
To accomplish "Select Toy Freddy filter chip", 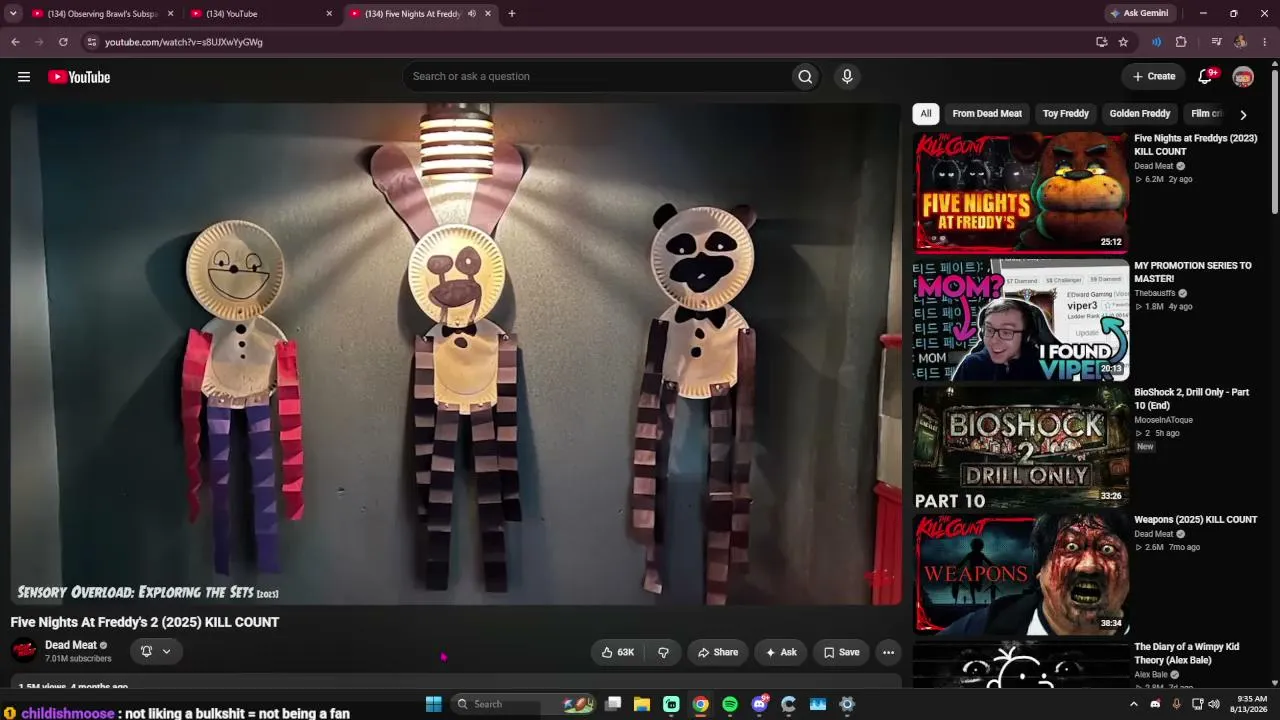I will click(x=1066, y=114).
